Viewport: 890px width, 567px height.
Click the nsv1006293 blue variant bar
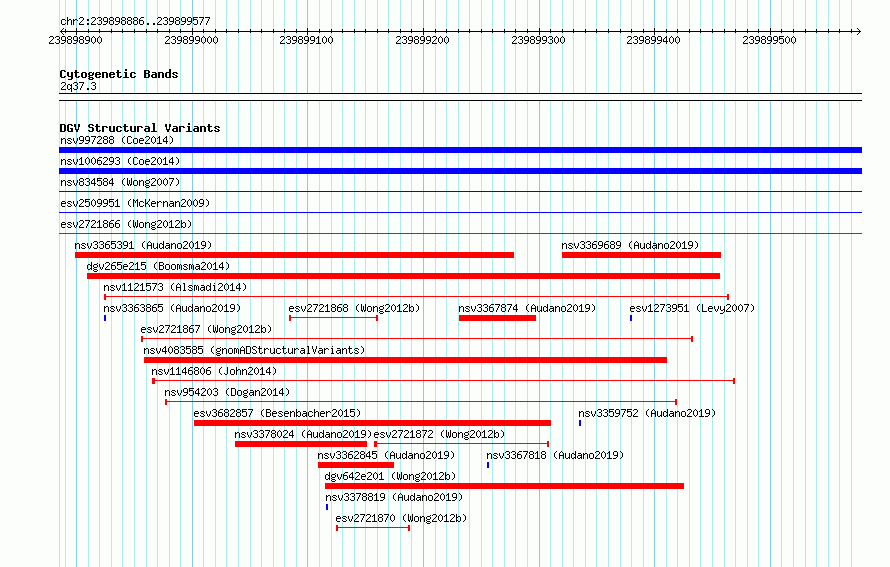(460, 171)
